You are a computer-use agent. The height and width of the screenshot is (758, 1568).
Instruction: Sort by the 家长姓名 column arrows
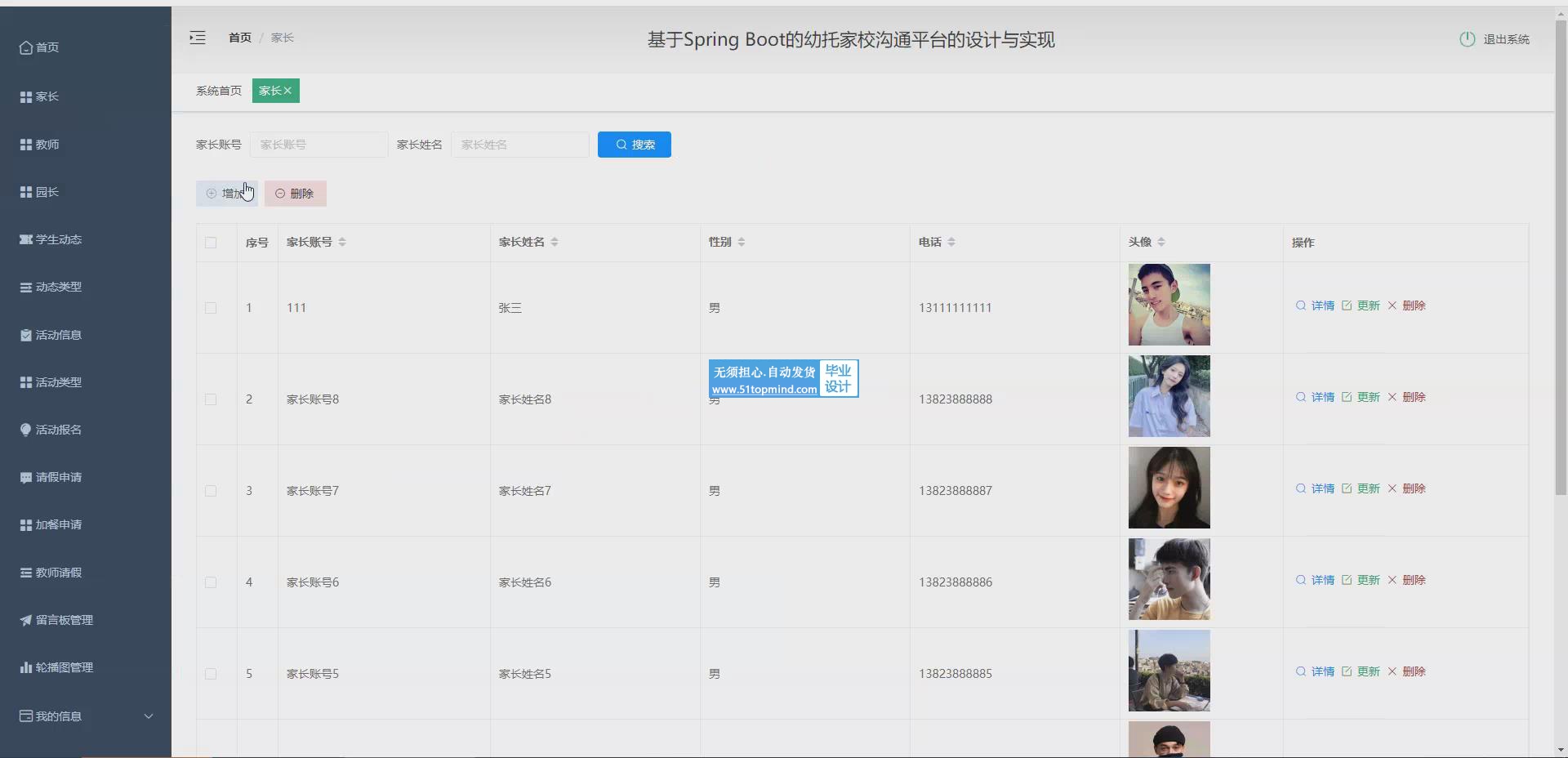[555, 242]
